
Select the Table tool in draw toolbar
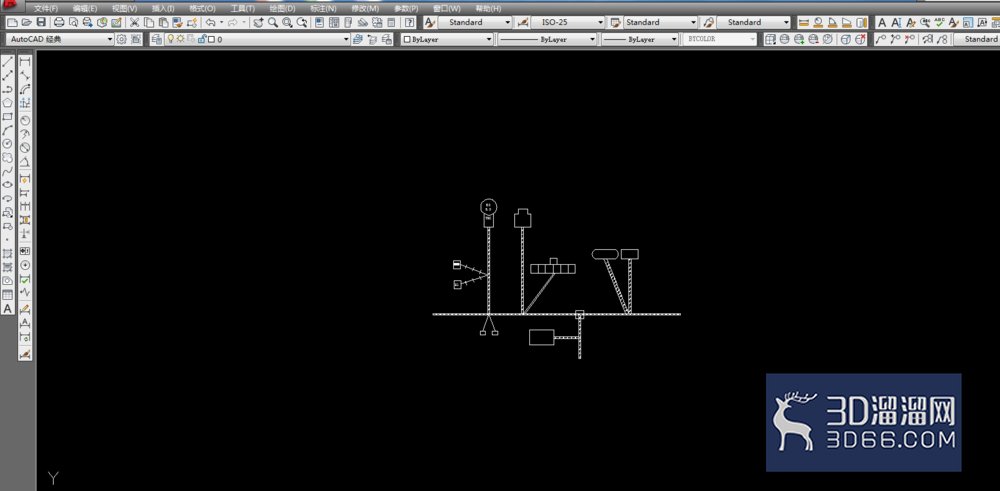(8, 295)
